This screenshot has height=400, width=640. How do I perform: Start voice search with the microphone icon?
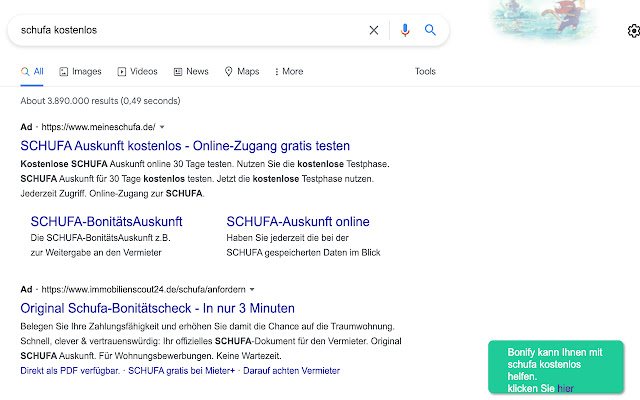pyautogui.click(x=404, y=30)
